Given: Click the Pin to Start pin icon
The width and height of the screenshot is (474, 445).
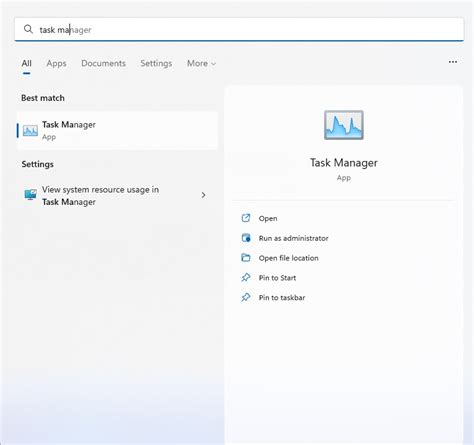Looking at the screenshot, I should coord(246,277).
